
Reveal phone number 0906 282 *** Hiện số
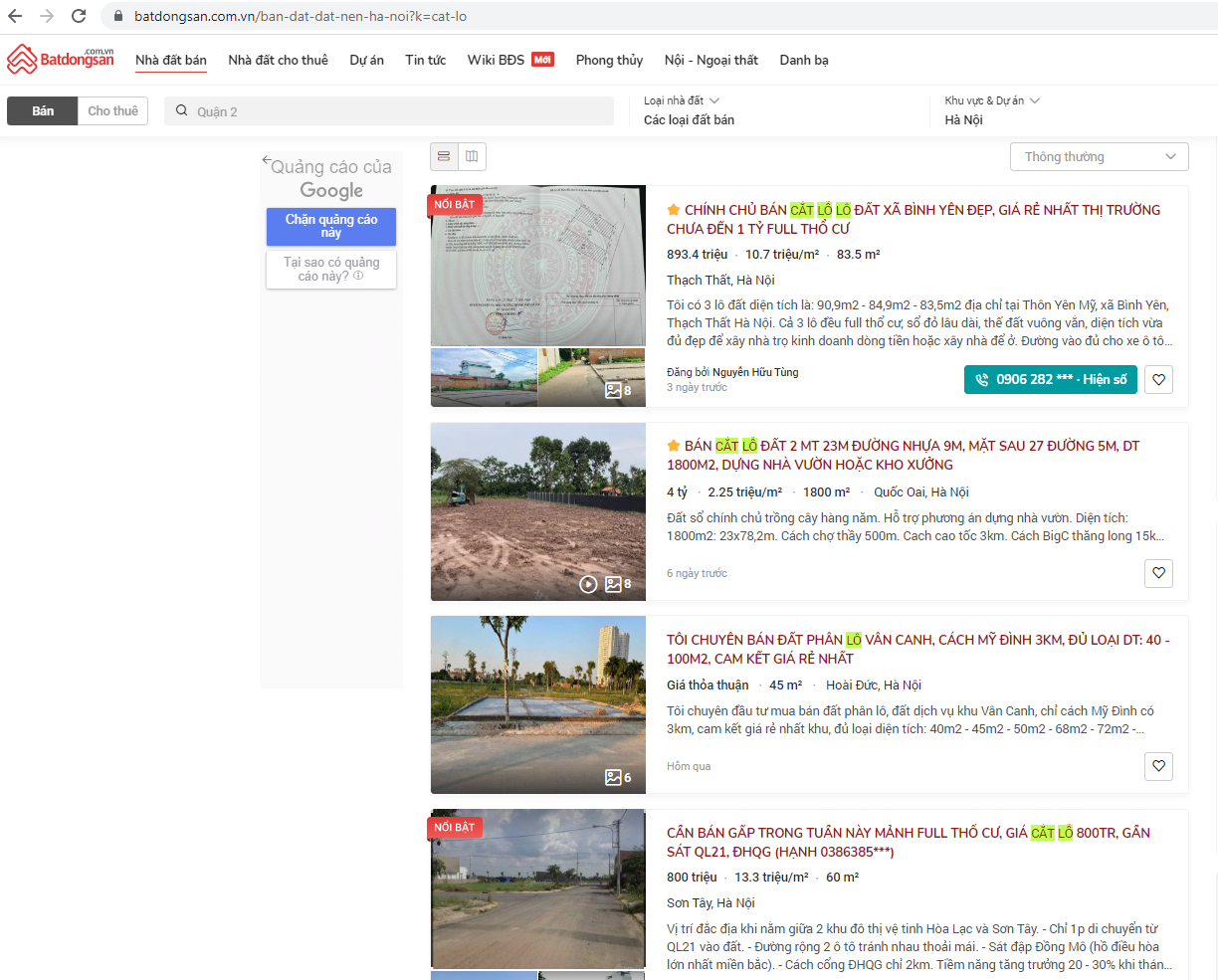point(1050,379)
